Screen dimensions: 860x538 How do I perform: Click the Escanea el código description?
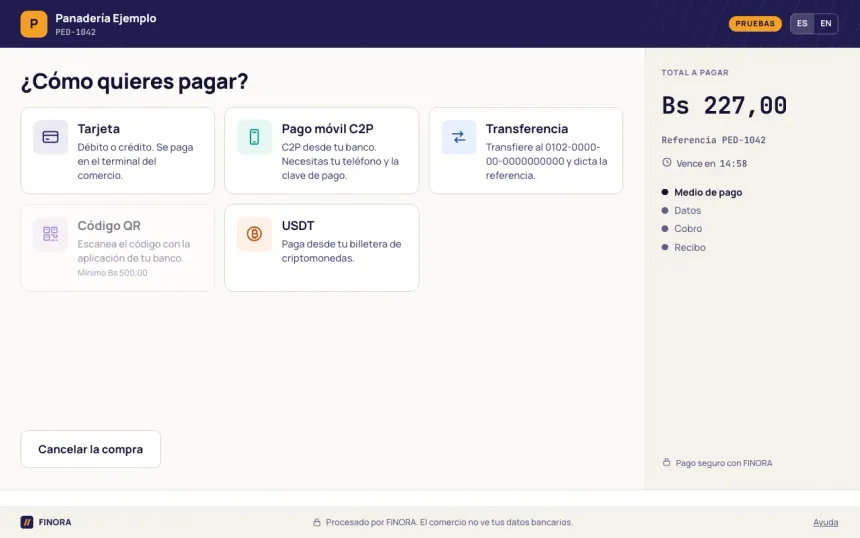[x=134, y=251]
